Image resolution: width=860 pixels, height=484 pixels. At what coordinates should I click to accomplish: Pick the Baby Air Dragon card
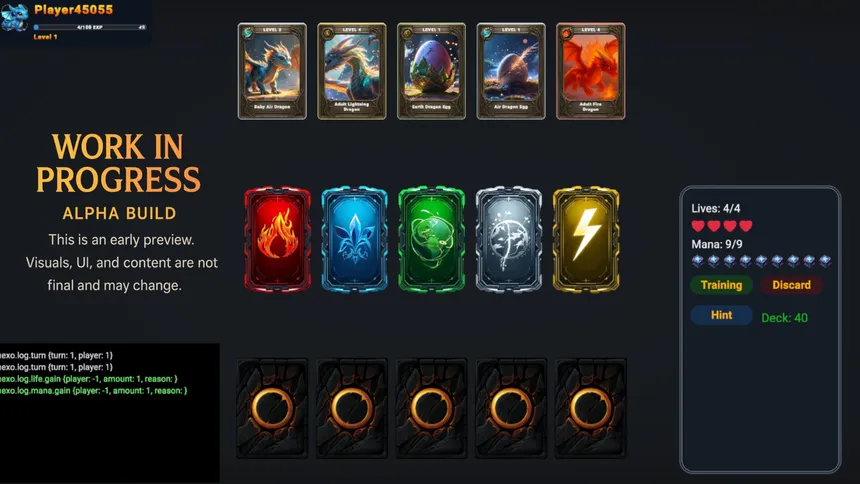point(272,71)
